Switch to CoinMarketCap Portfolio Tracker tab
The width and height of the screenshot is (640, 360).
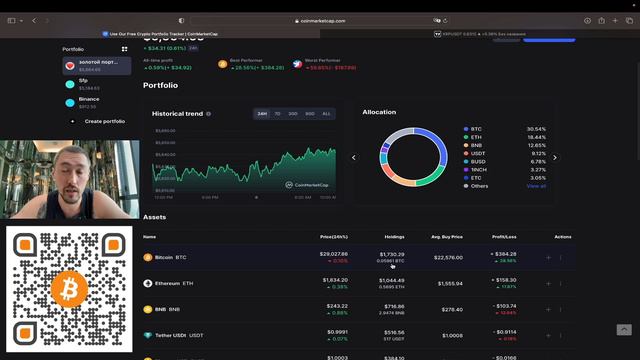coord(160,34)
